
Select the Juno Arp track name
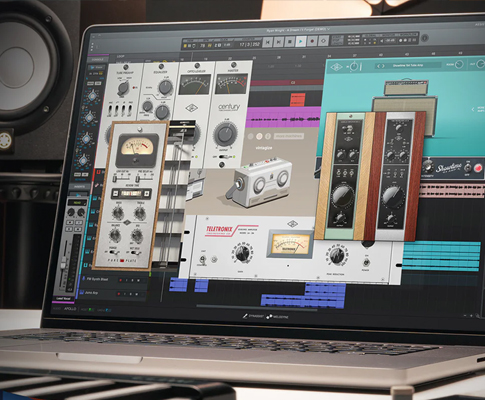(x=91, y=293)
